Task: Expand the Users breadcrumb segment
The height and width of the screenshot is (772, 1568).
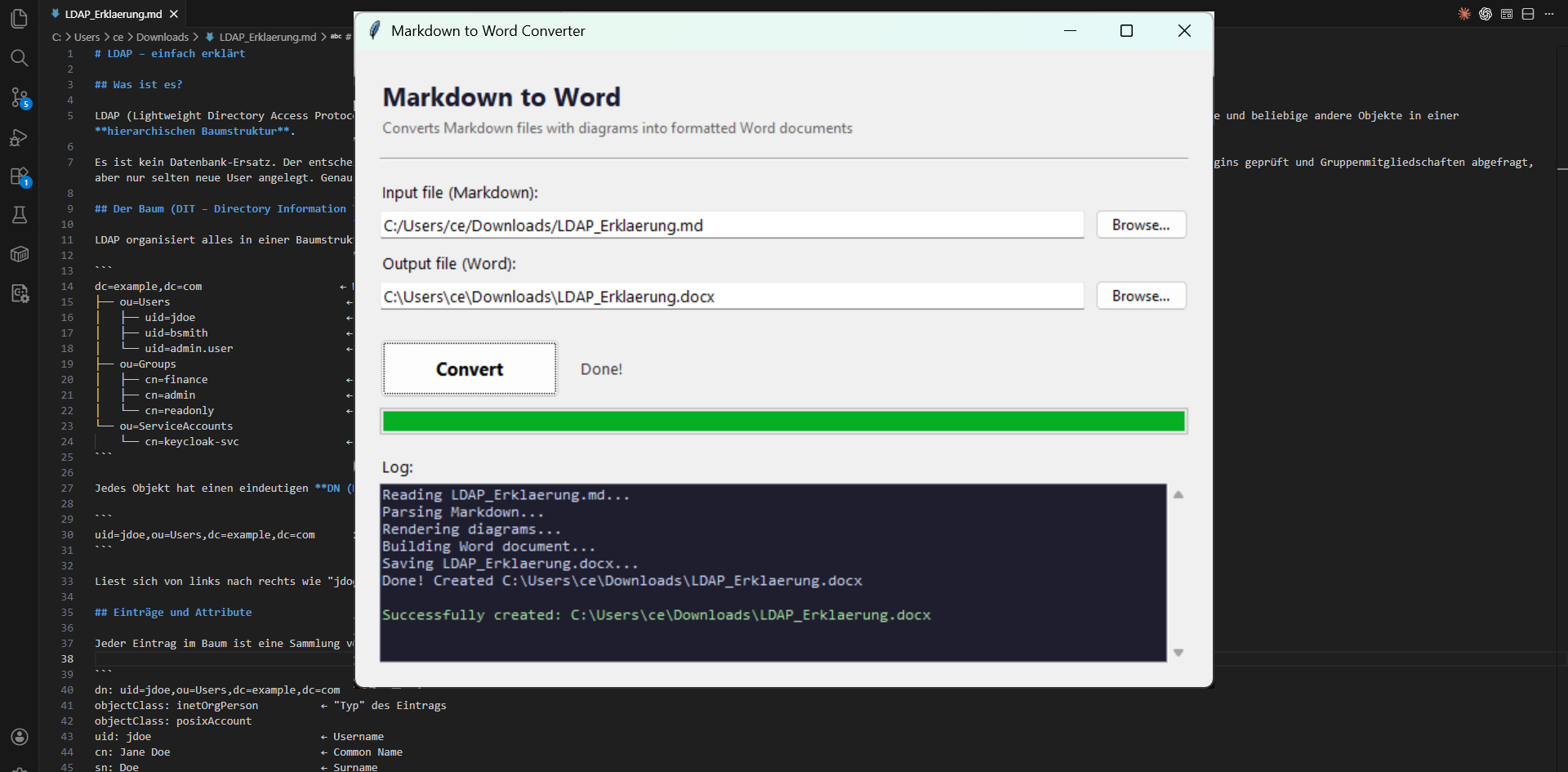Action: (87, 37)
